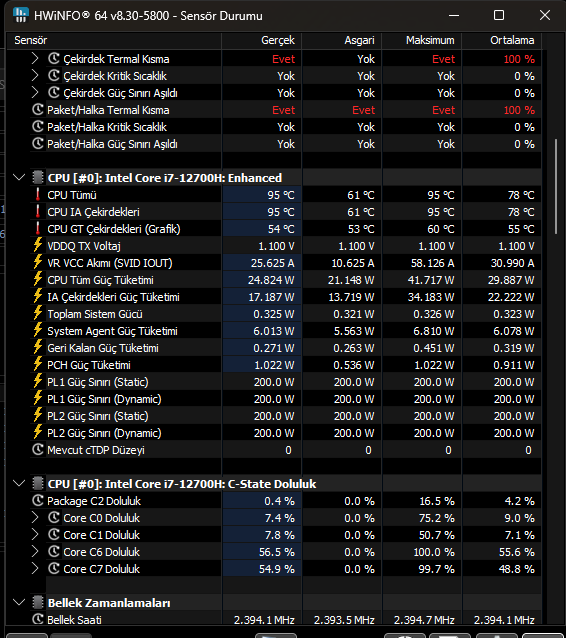Expand the Core C1 Doluluk row

coord(35,535)
